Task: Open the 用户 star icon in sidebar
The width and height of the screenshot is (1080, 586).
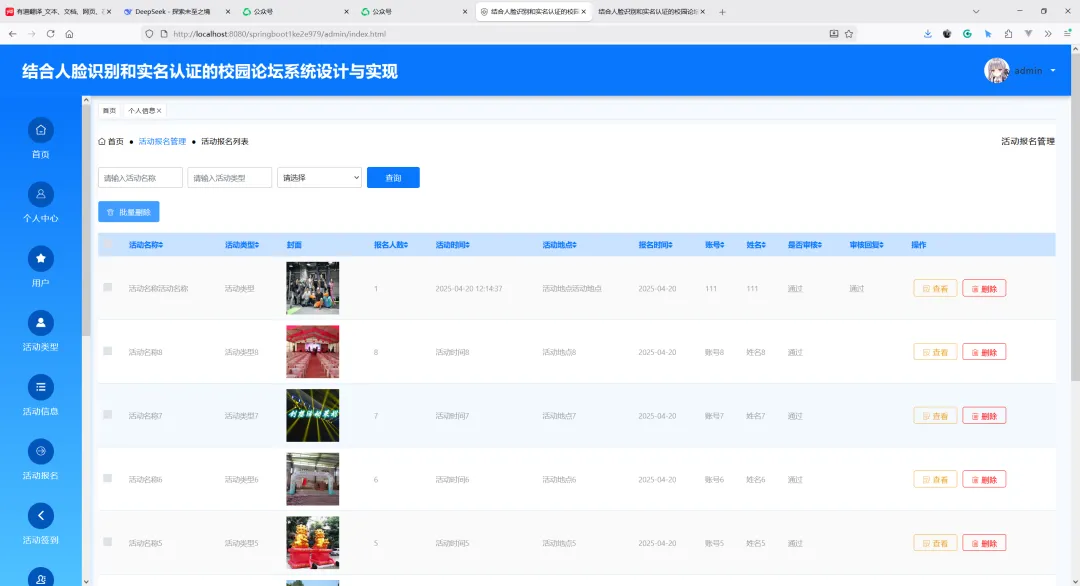Action: click(x=41, y=259)
